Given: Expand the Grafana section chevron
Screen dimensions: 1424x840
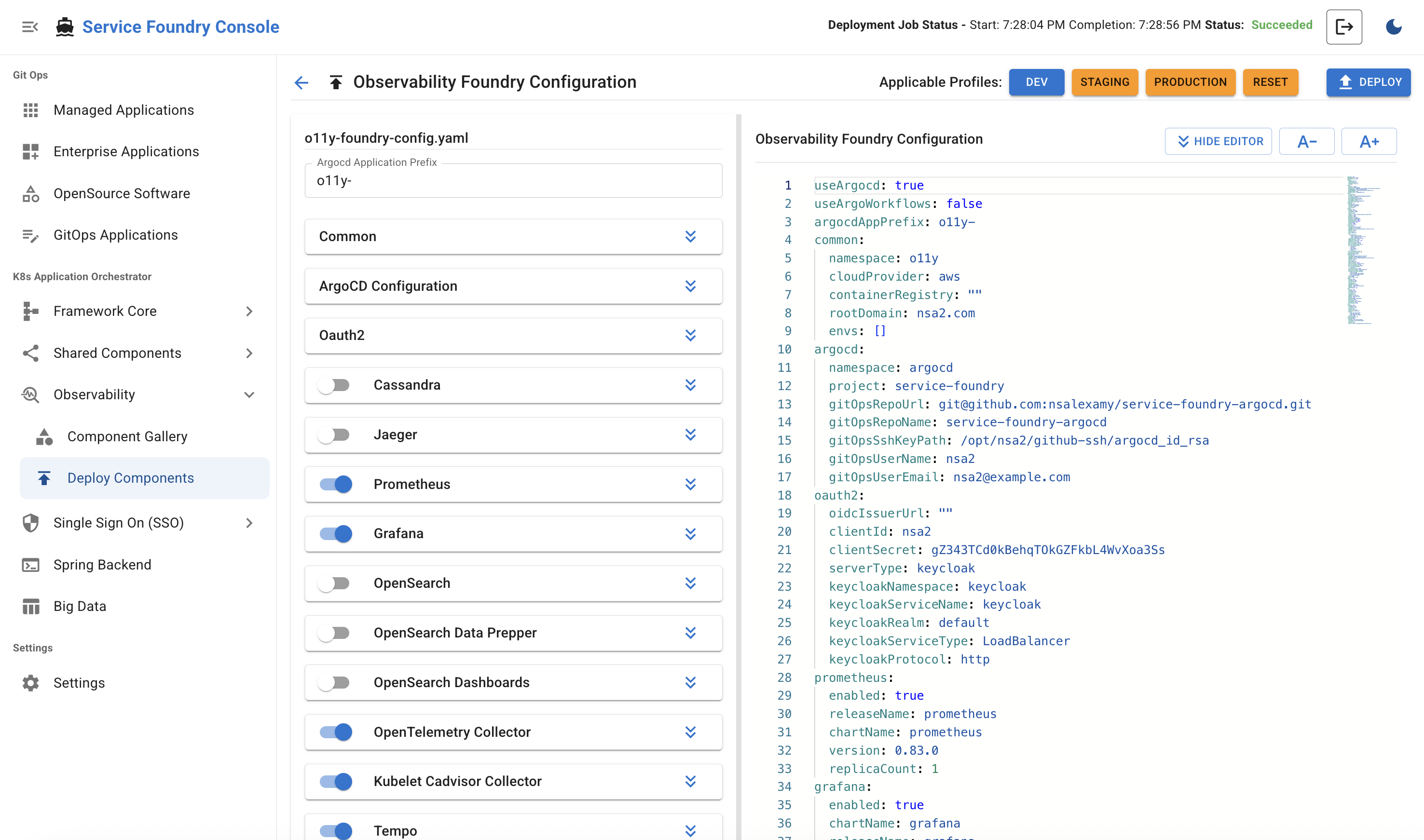Looking at the screenshot, I should click(690, 534).
